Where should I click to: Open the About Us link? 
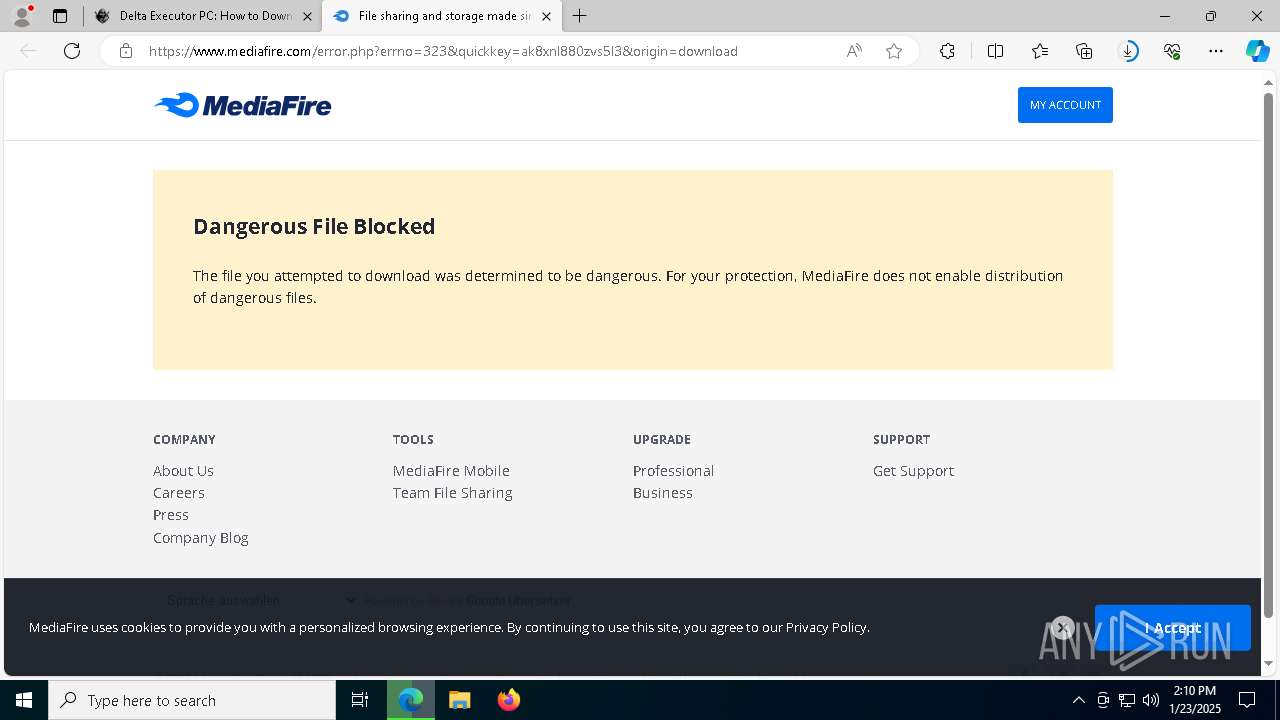(x=183, y=471)
